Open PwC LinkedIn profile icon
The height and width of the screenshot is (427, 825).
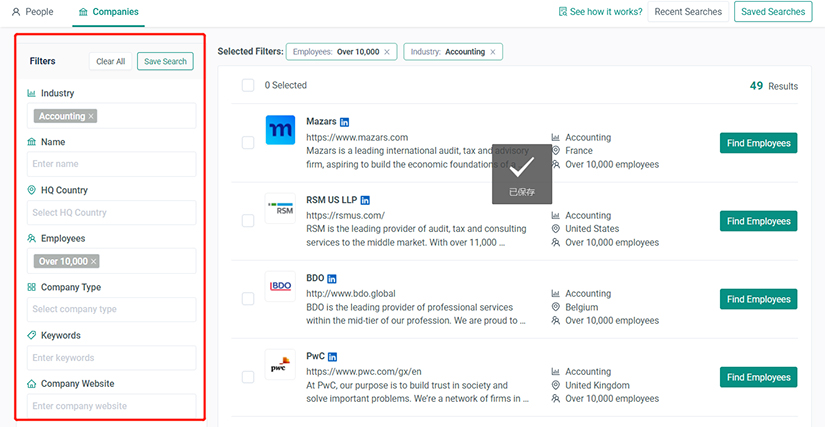point(333,356)
